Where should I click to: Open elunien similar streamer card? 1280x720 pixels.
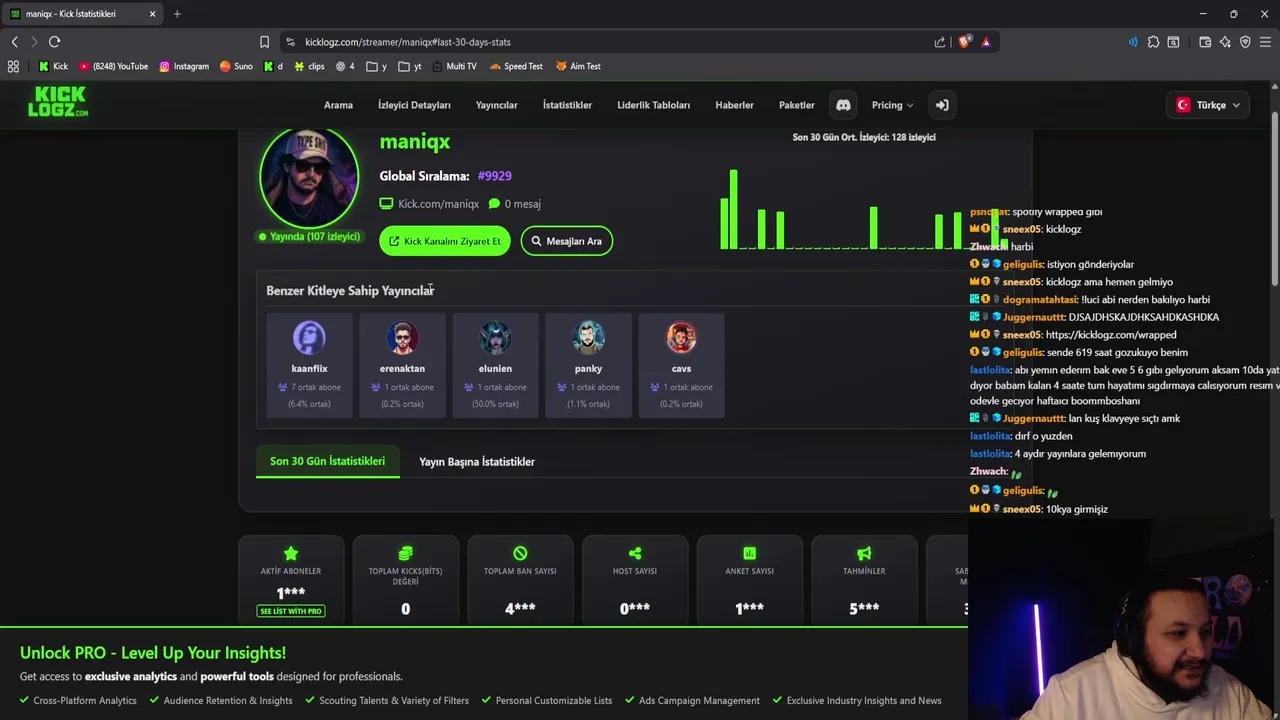pos(495,364)
